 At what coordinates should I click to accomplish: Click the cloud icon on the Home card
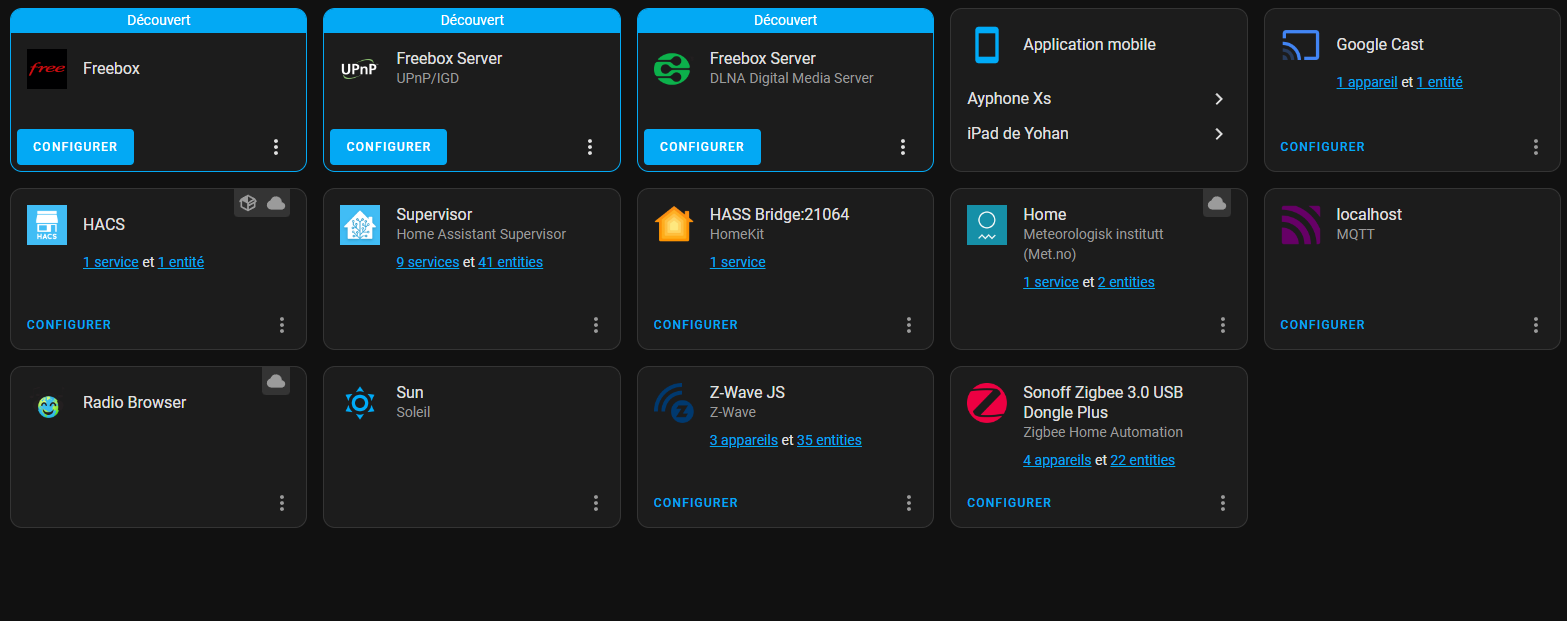1217,203
